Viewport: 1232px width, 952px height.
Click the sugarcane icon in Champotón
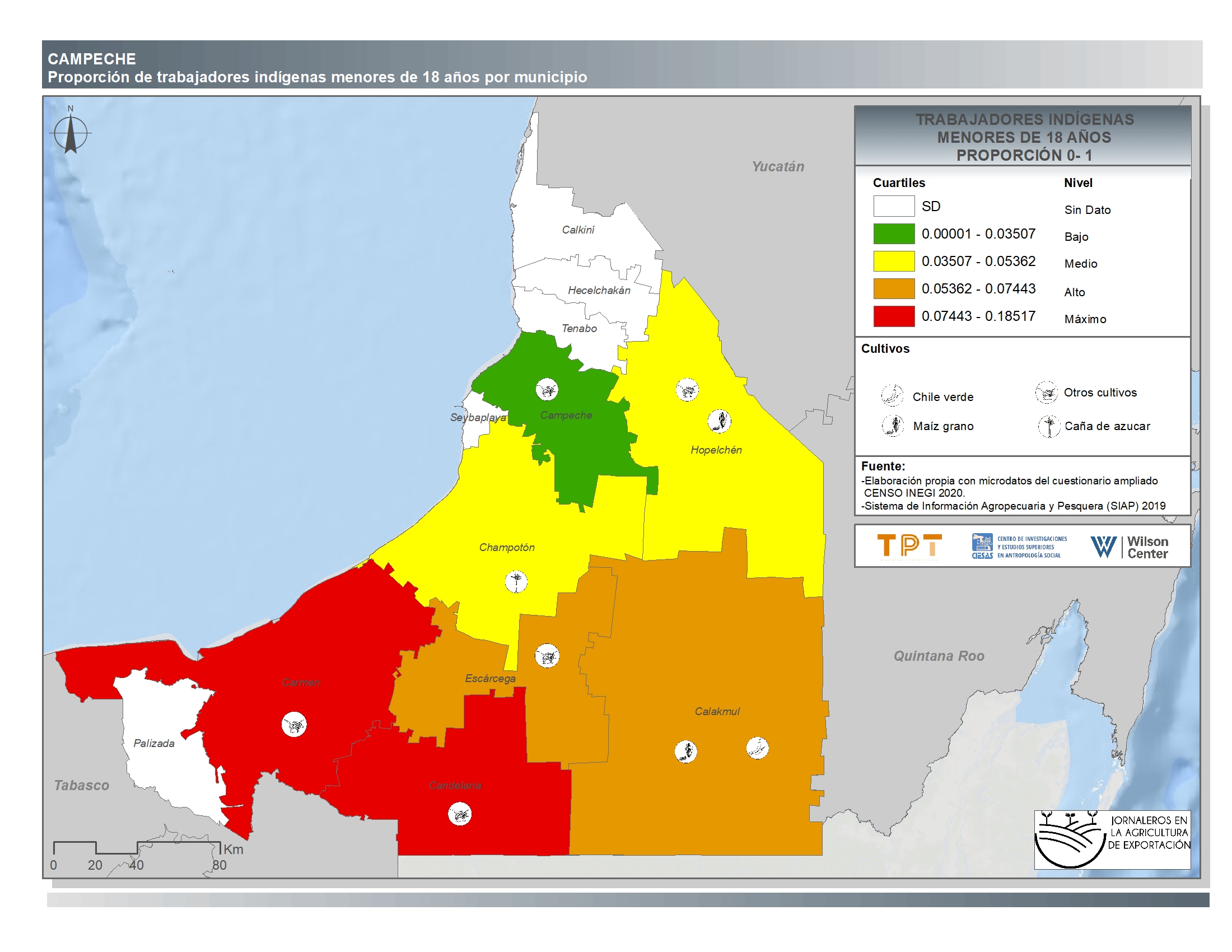click(516, 581)
